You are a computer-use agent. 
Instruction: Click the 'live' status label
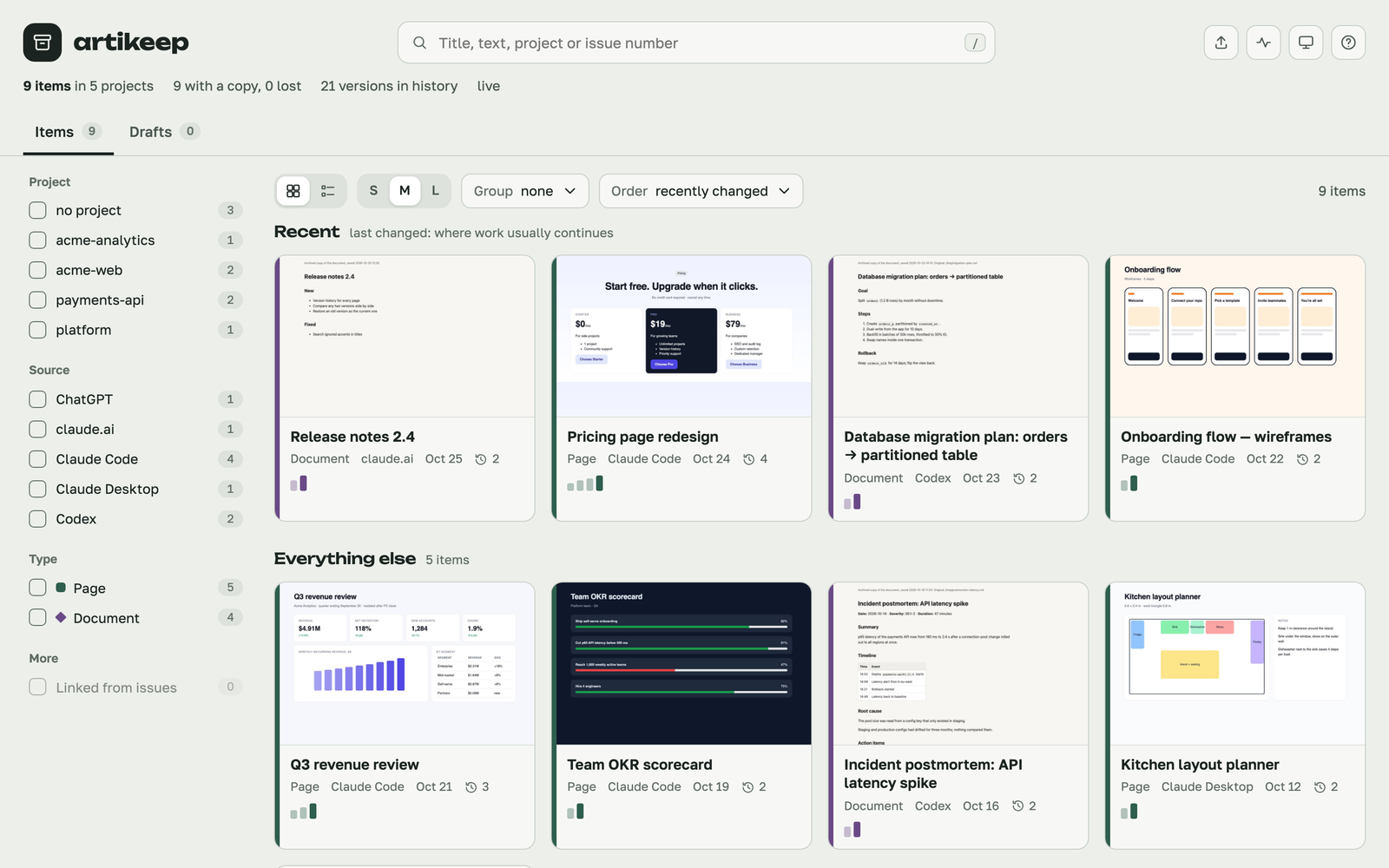coord(489,86)
